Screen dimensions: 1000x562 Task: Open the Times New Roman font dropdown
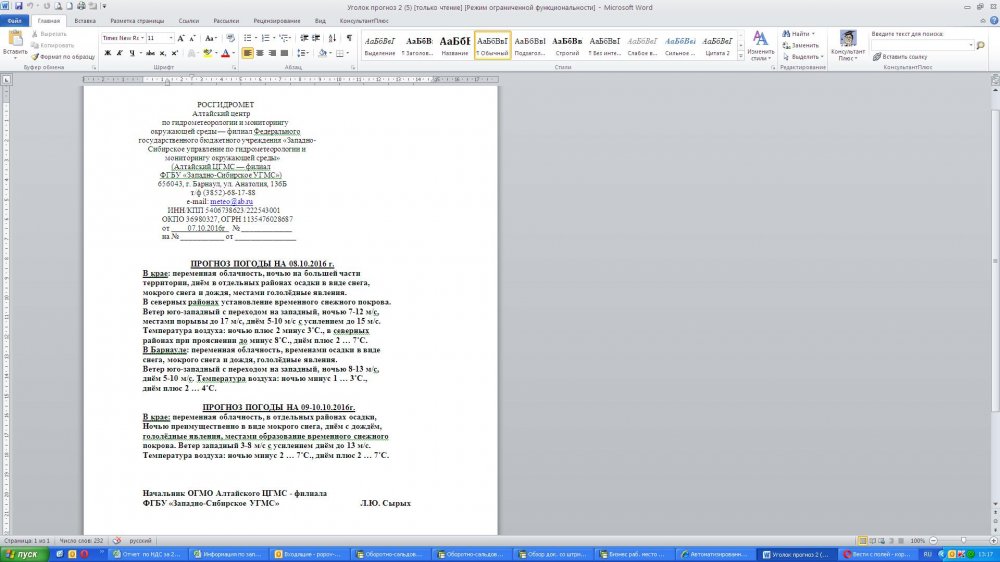[140, 38]
